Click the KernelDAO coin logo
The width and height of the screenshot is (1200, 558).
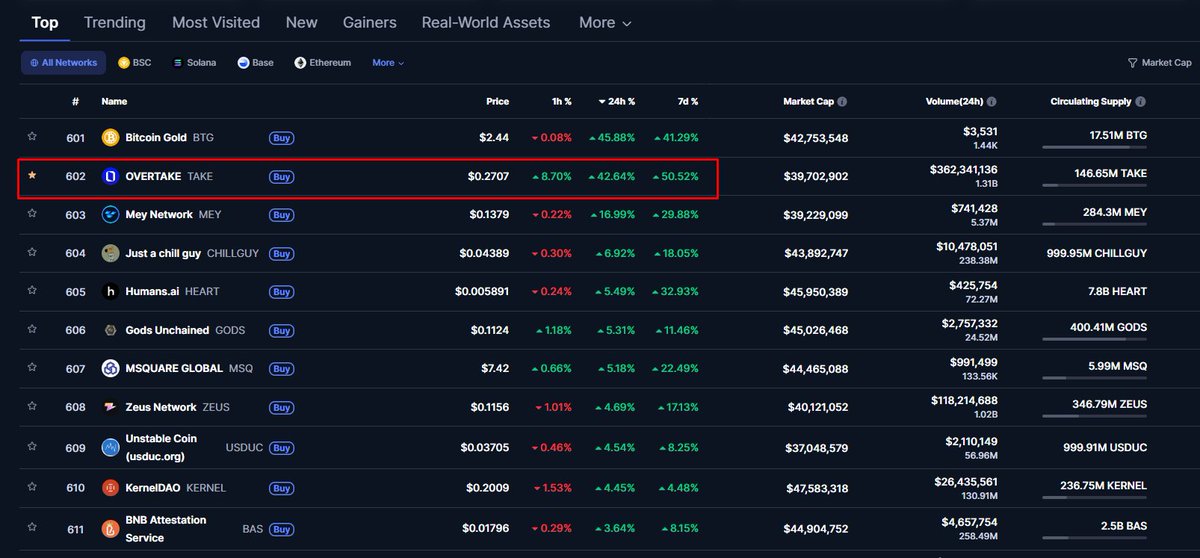click(110, 488)
